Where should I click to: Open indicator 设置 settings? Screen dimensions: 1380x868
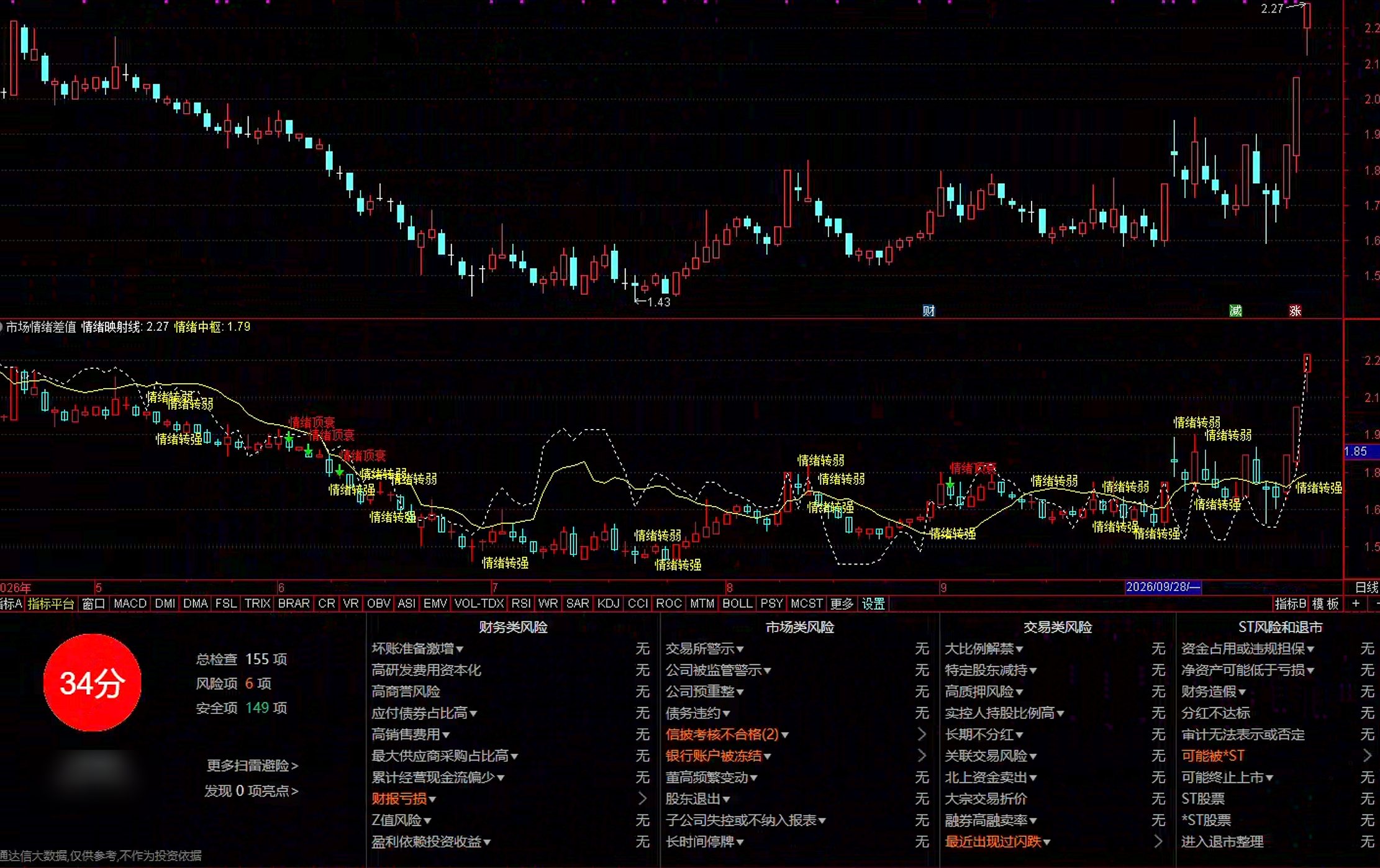pos(873,604)
